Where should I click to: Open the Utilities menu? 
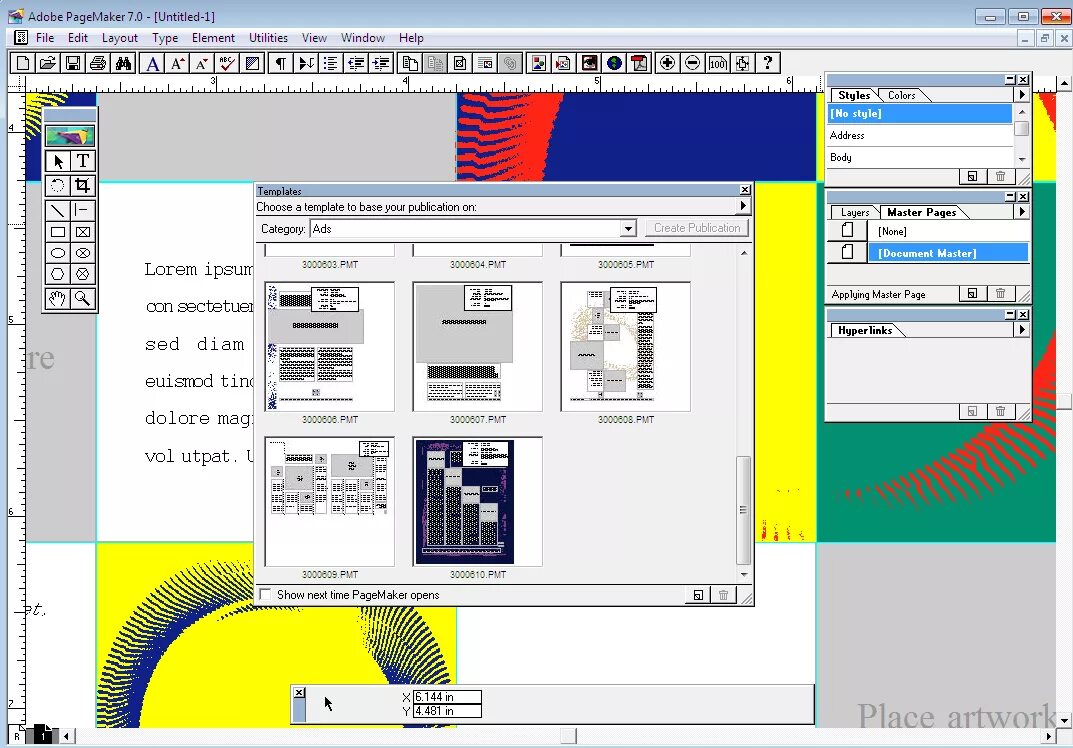click(267, 37)
